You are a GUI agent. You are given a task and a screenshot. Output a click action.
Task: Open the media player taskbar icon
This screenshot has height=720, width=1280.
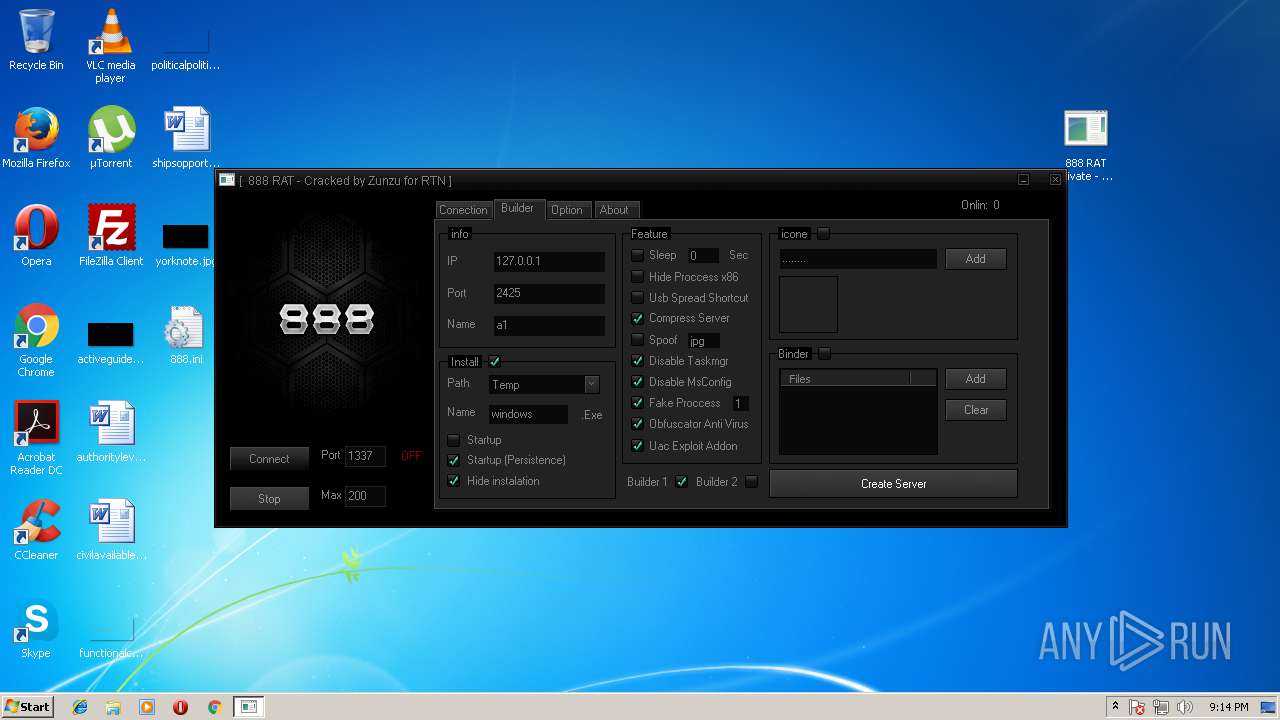[147, 707]
